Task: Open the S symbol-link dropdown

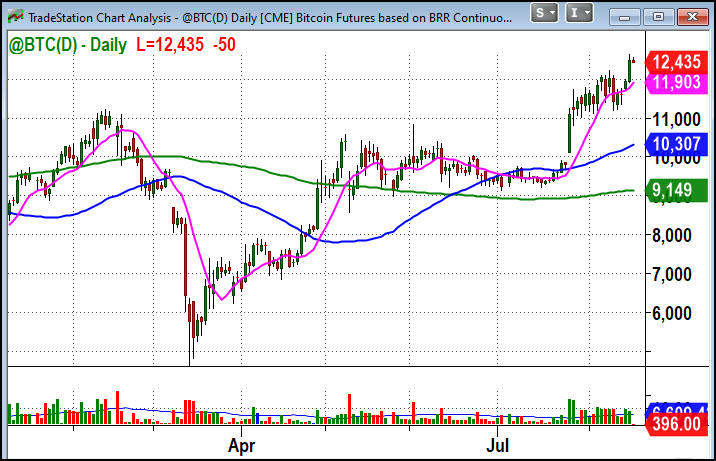Action: [x=544, y=13]
